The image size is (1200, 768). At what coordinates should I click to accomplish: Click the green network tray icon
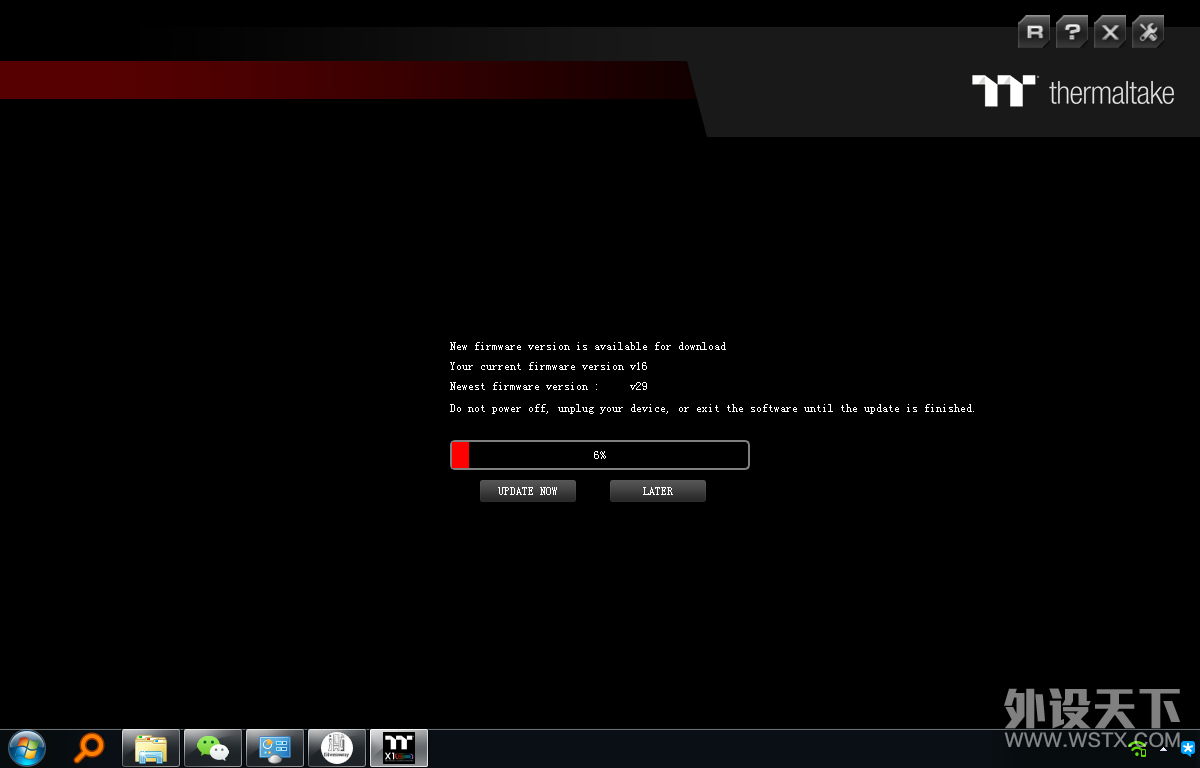tap(1138, 748)
